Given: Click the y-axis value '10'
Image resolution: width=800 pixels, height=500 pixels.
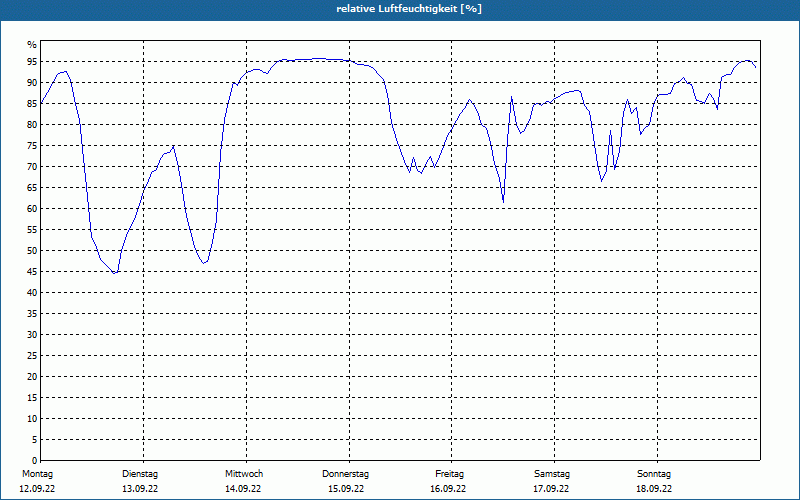Looking at the screenshot, I should (x=32, y=418).
